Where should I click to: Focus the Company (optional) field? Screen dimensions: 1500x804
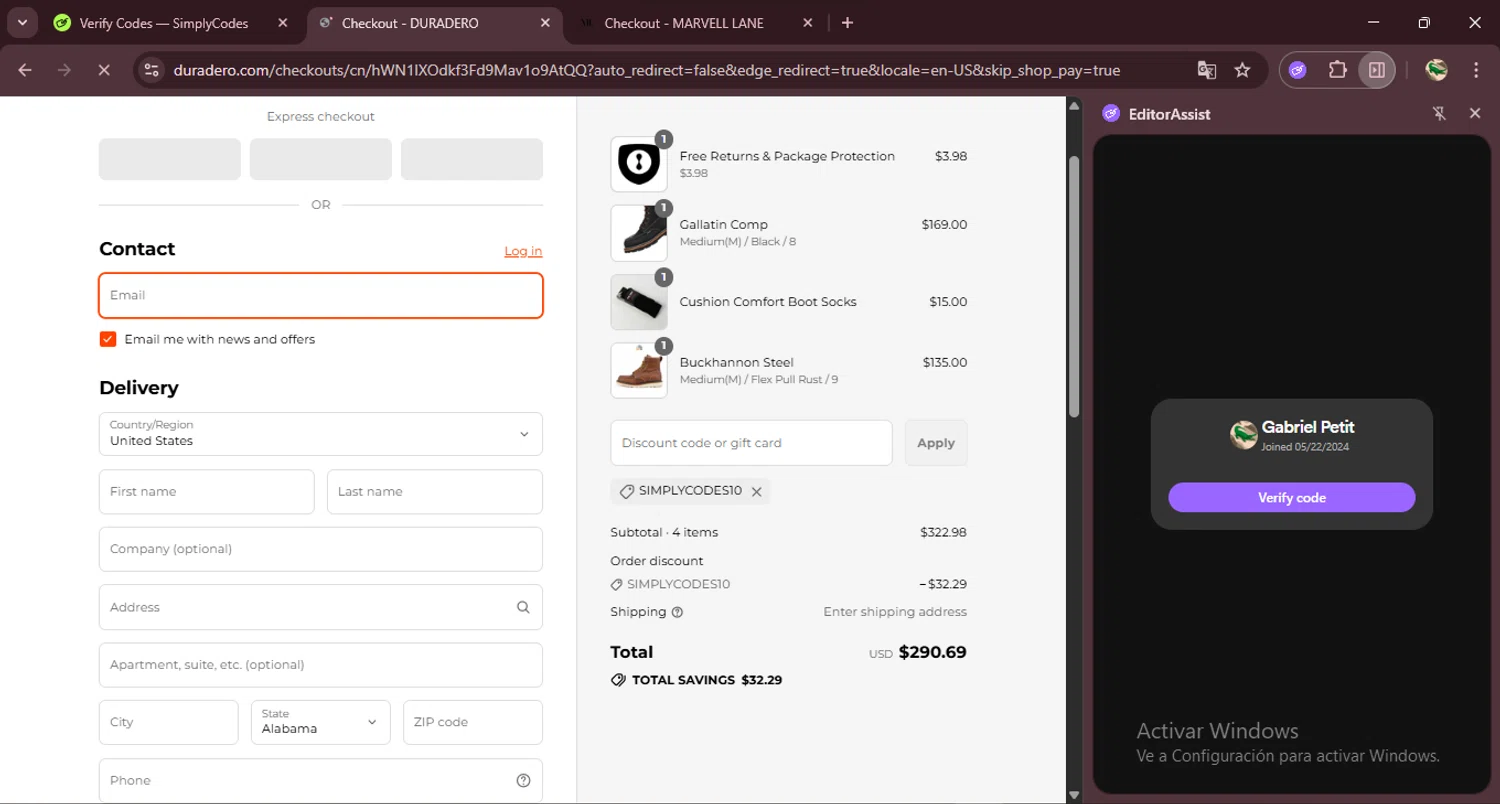pos(321,549)
